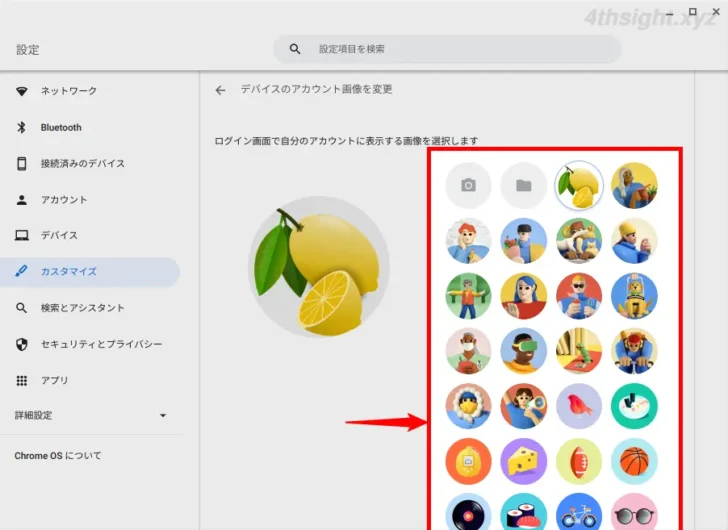The width and height of the screenshot is (728, 530).
Task: Open アプリ in the sidebar
Action: pos(91,381)
